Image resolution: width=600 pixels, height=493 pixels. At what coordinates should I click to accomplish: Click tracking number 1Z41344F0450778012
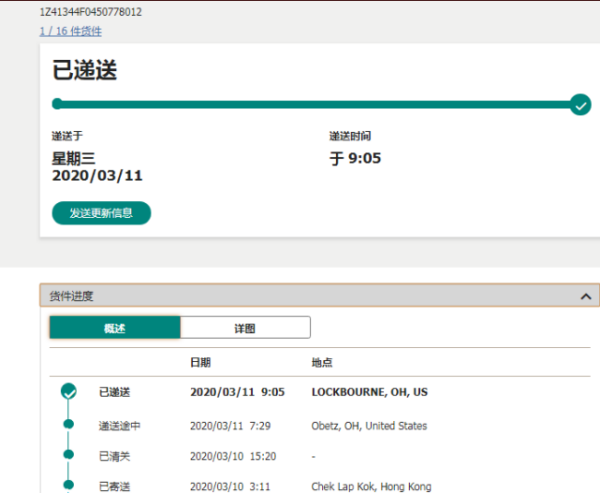(91, 12)
